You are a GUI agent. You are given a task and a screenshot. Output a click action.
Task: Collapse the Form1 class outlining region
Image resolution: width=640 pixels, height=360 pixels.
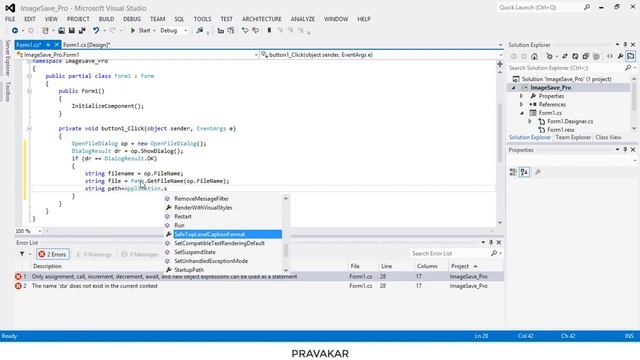[x=29, y=76]
